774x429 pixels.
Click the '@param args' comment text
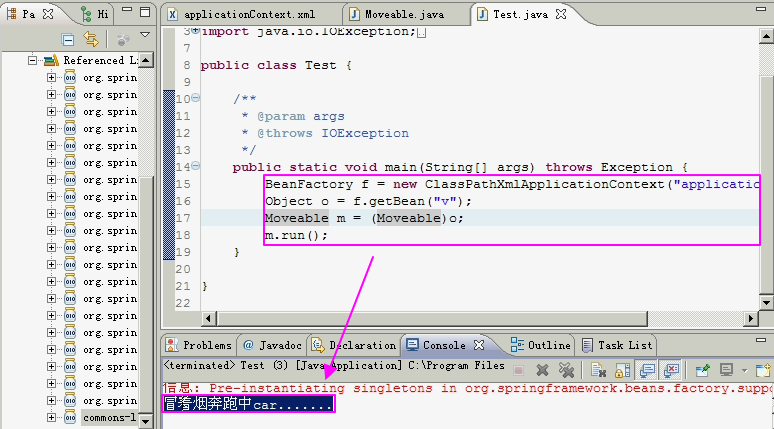click(301, 117)
